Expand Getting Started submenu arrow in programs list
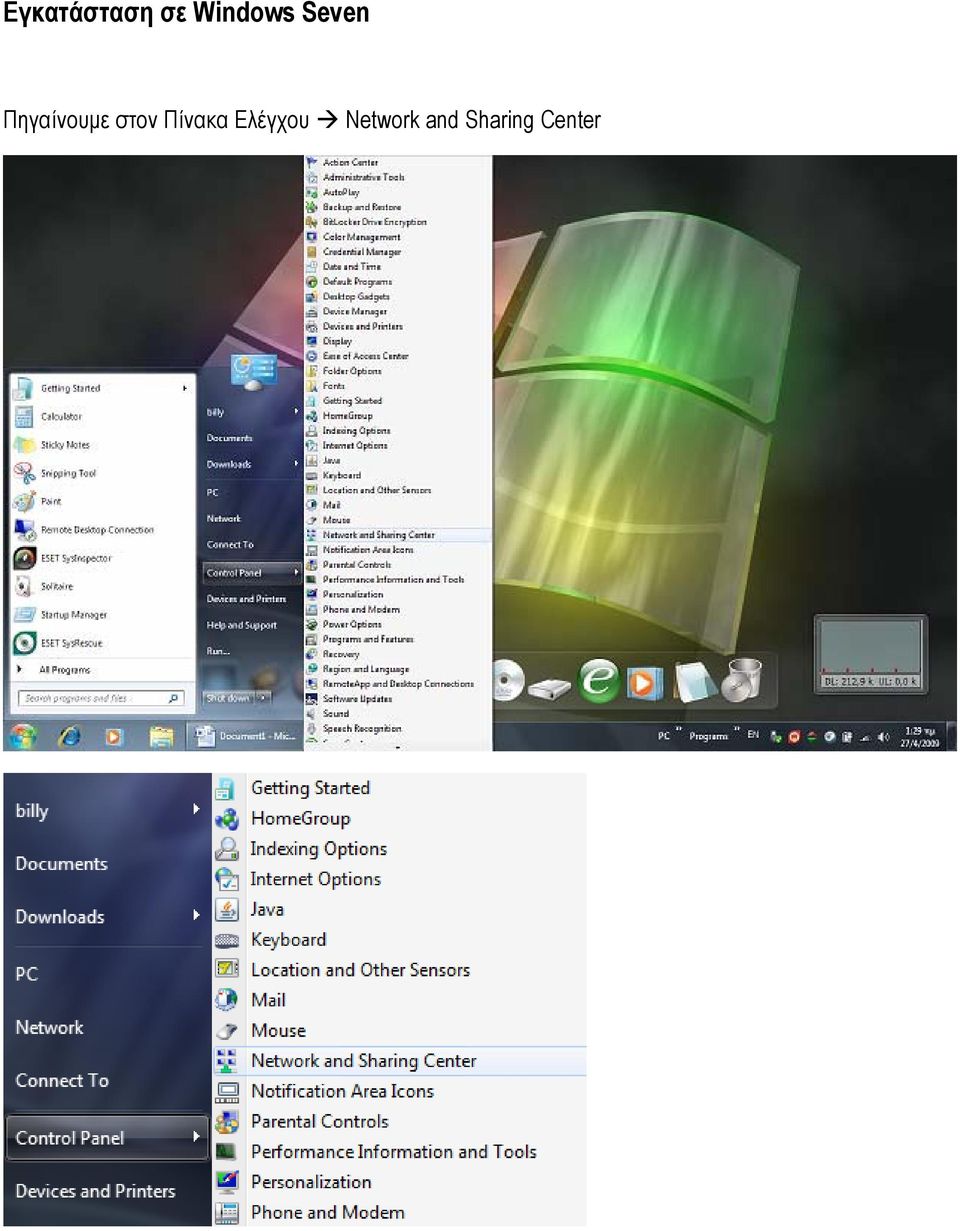This screenshot has height=1231, width=960. pos(186,388)
